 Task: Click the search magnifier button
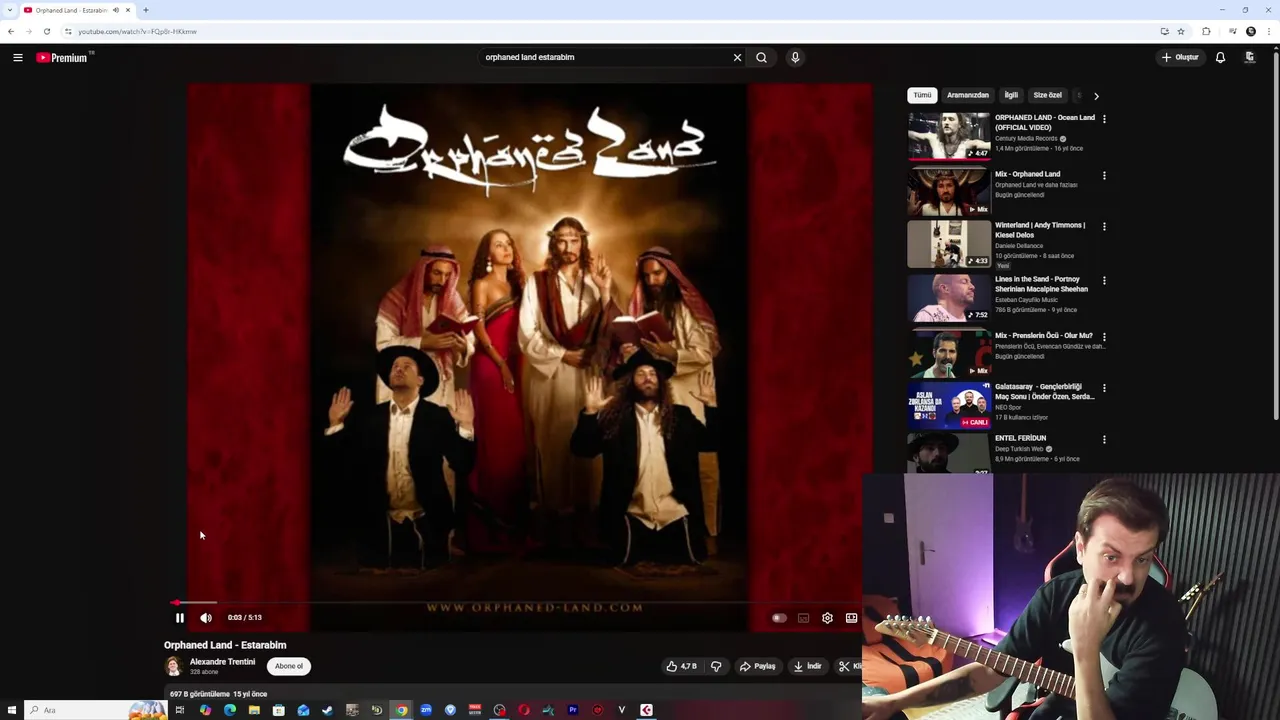coord(762,57)
